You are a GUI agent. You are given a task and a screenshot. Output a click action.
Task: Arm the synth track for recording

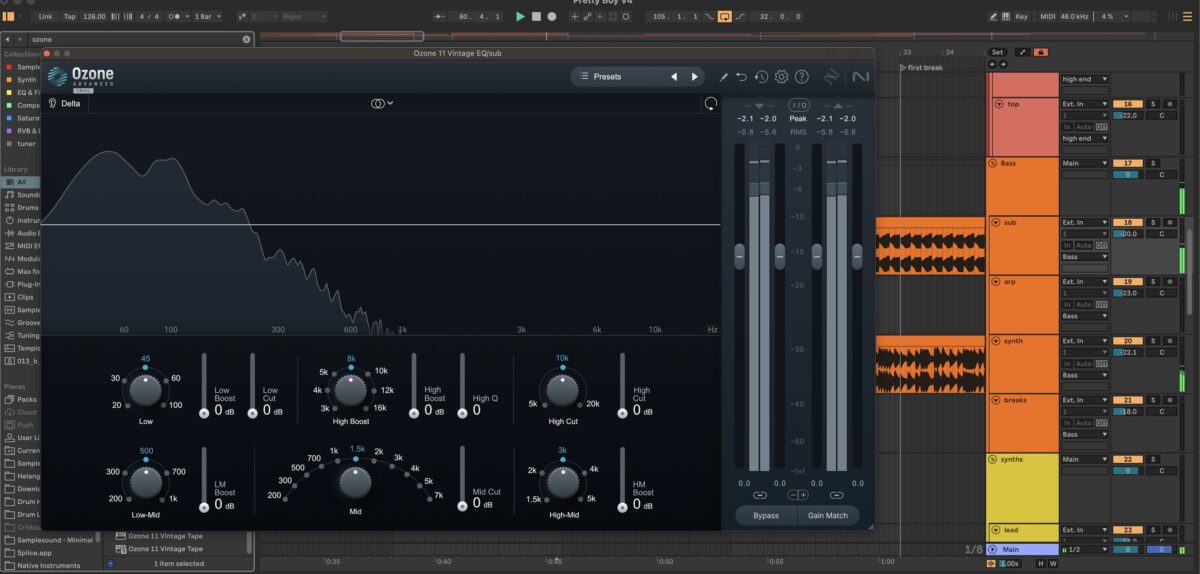pos(1169,341)
